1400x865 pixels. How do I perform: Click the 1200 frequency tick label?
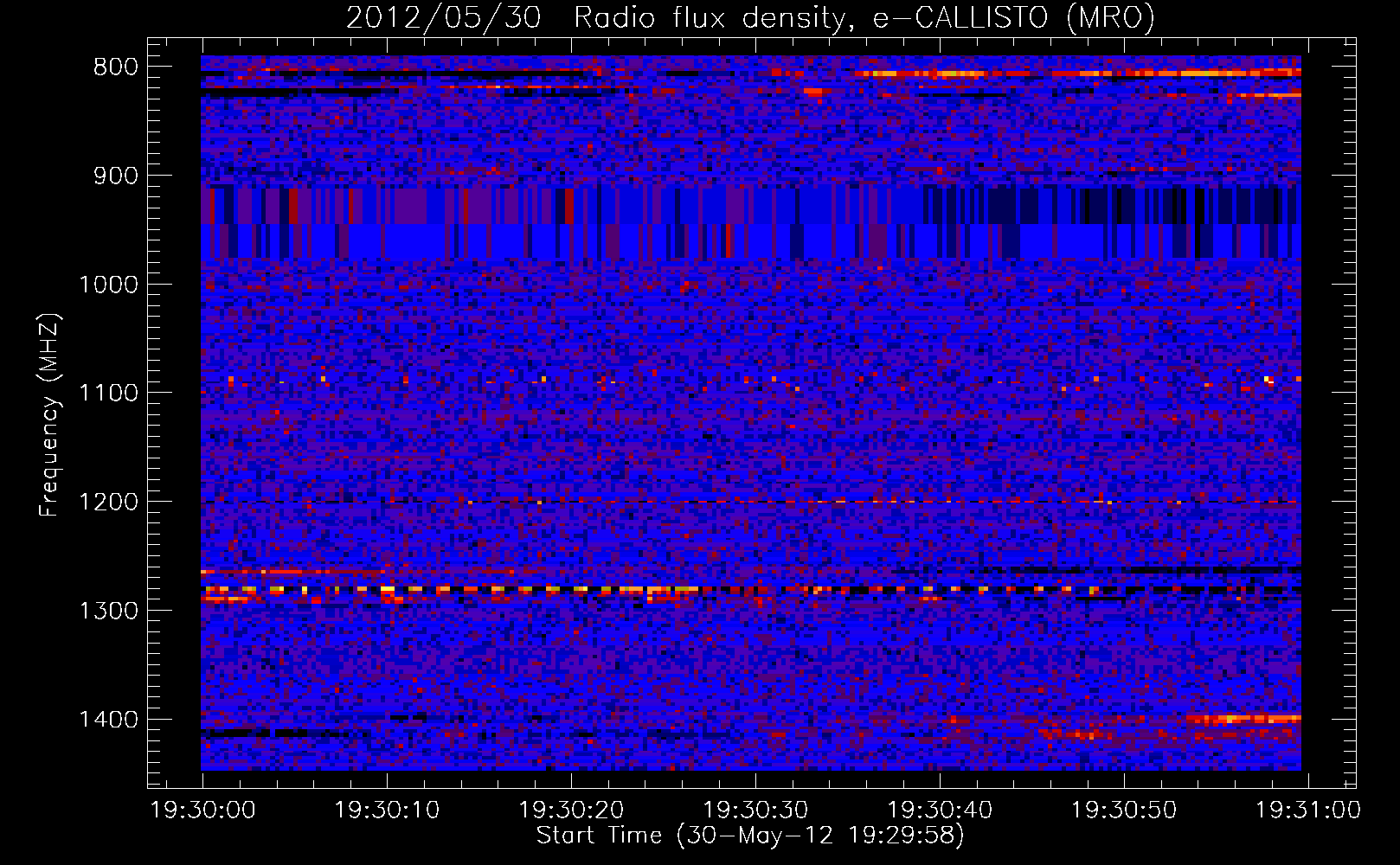point(108,503)
